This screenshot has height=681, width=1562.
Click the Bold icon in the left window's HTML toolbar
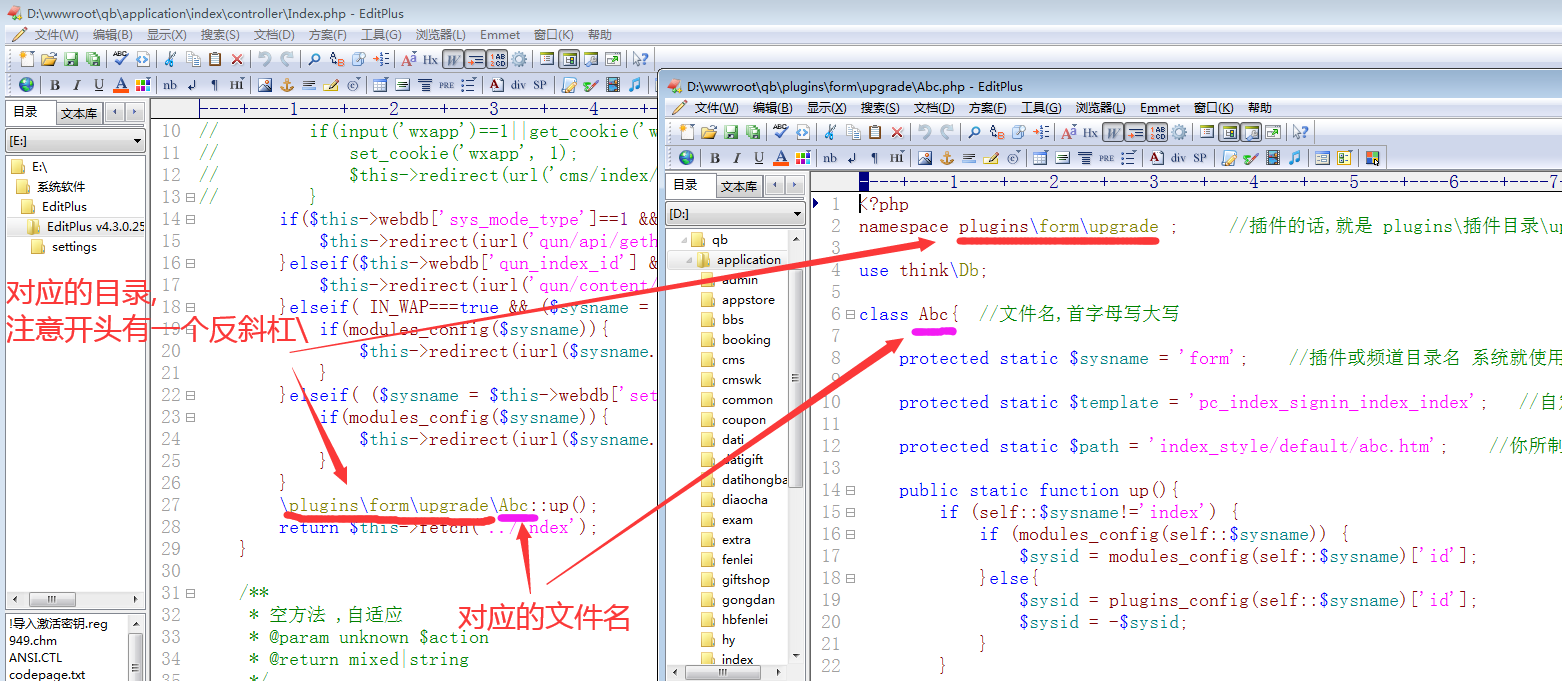[55, 85]
